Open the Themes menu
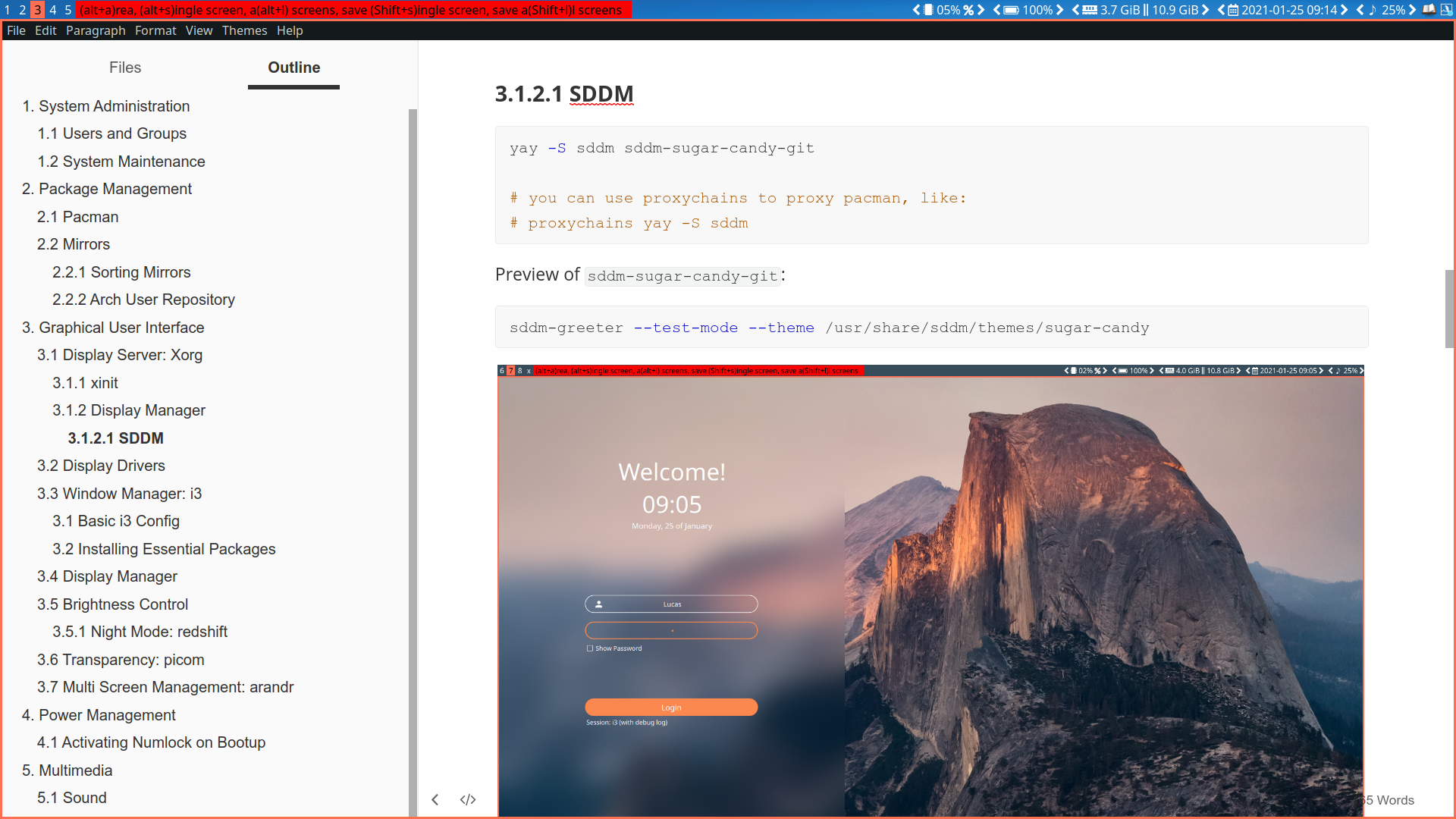Viewport: 1456px width, 819px height. click(243, 30)
